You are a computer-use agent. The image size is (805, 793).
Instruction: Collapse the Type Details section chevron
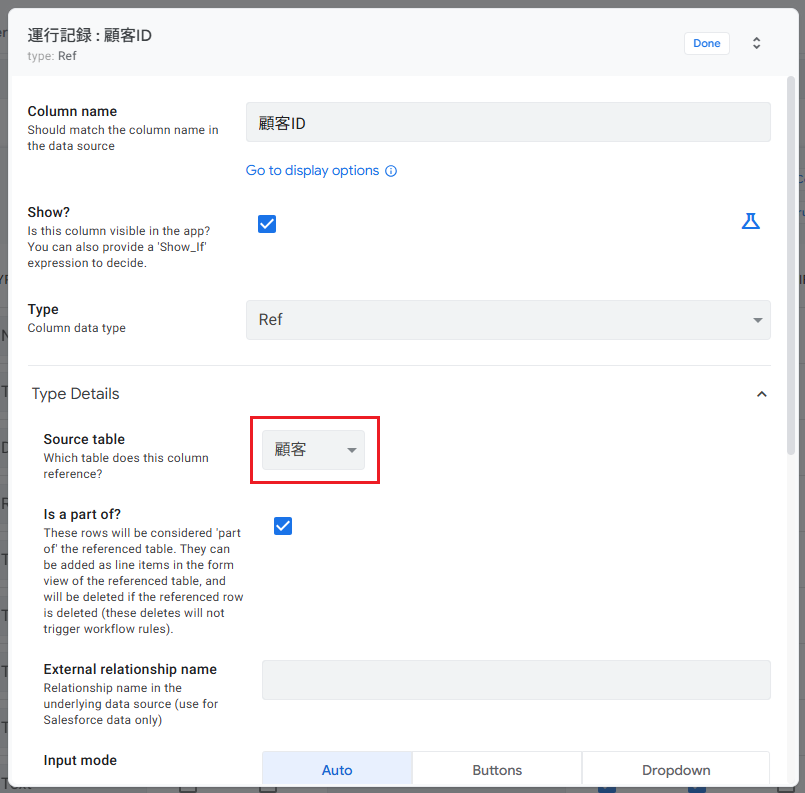[761, 394]
